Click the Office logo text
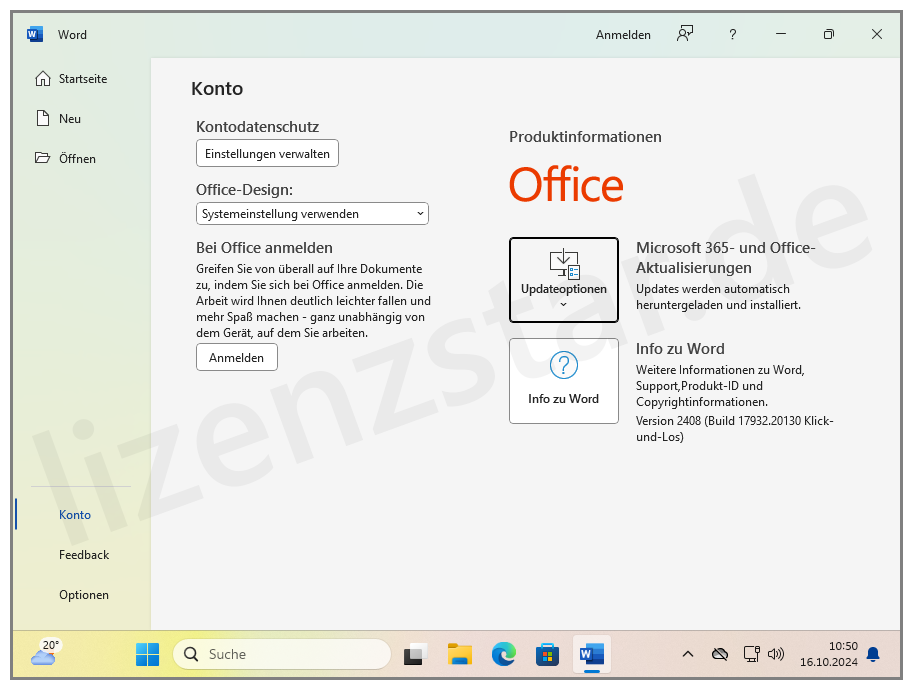The image size is (913, 690). tap(566, 185)
